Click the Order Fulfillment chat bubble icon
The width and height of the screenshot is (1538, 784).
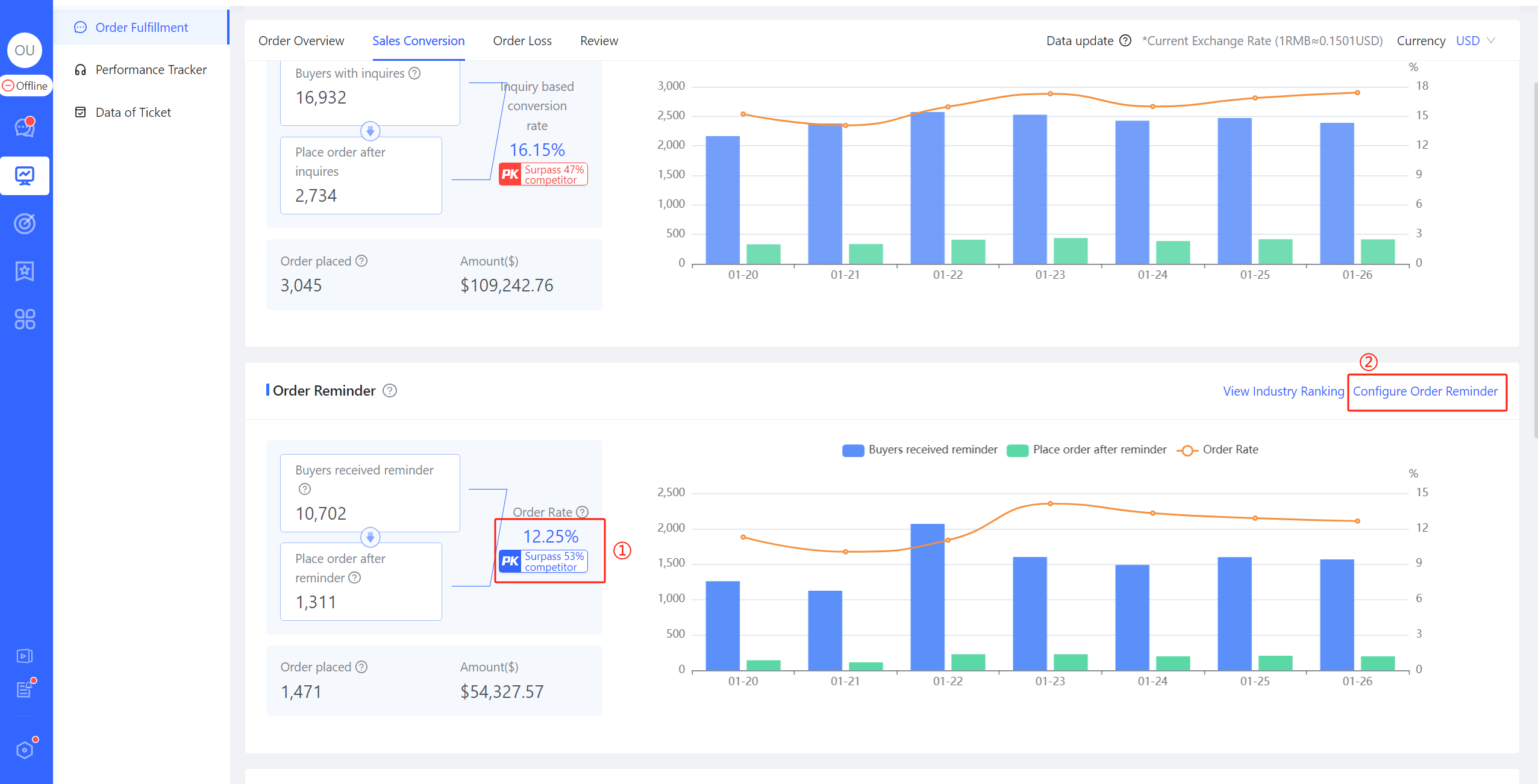tap(80, 27)
